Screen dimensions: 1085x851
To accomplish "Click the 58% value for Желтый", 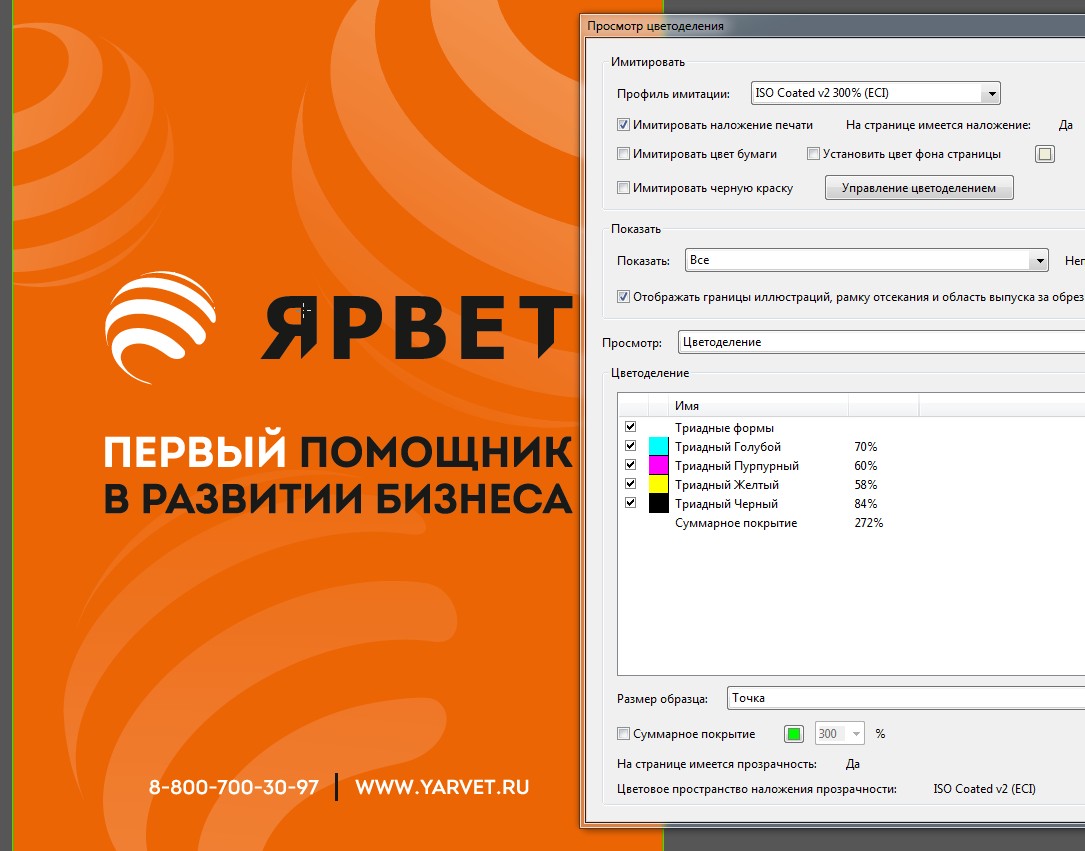I will click(x=866, y=485).
